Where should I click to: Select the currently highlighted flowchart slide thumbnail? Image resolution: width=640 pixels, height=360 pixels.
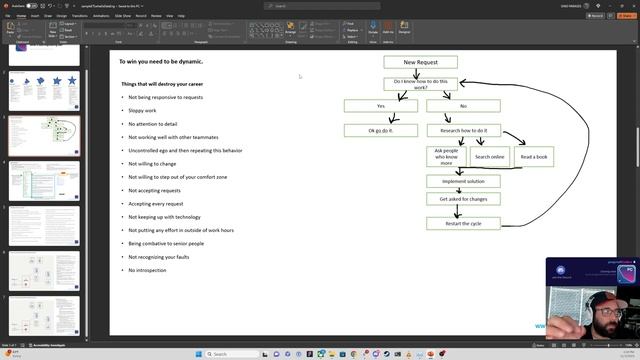point(44,136)
